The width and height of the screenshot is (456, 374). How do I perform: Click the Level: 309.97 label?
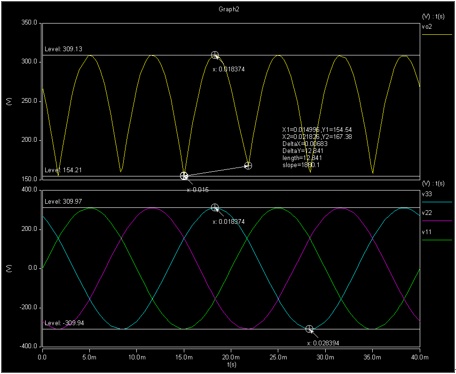click(63, 201)
